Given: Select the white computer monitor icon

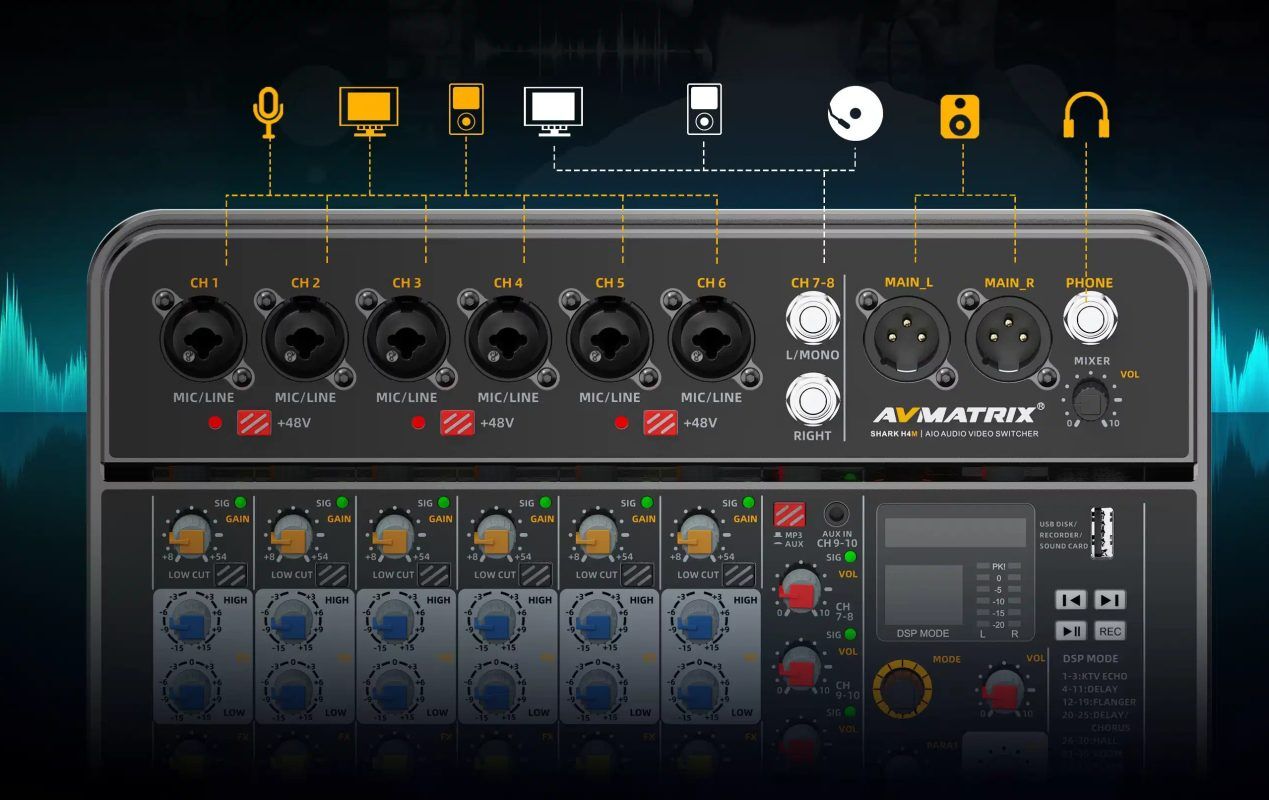Looking at the screenshot, I should 553,108.
